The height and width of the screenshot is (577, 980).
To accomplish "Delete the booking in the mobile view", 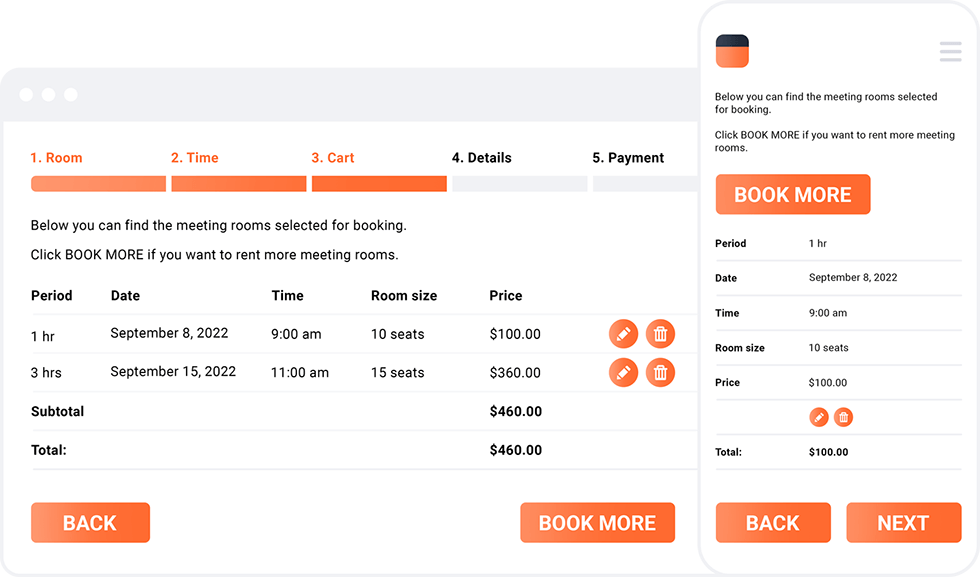I will pyautogui.click(x=843, y=417).
